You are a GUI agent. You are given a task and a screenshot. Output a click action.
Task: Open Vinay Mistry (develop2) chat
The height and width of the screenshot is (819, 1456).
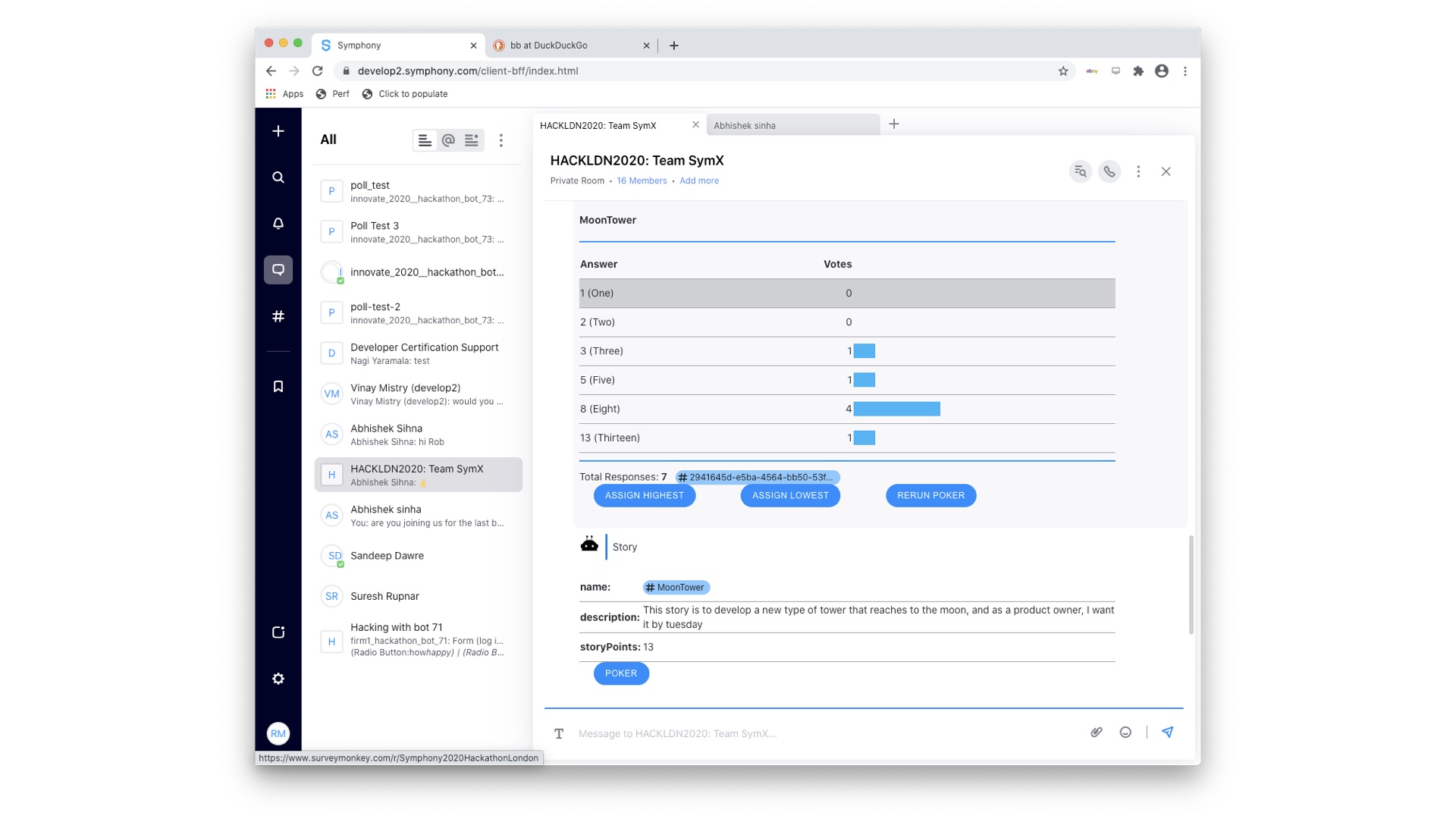click(x=419, y=394)
